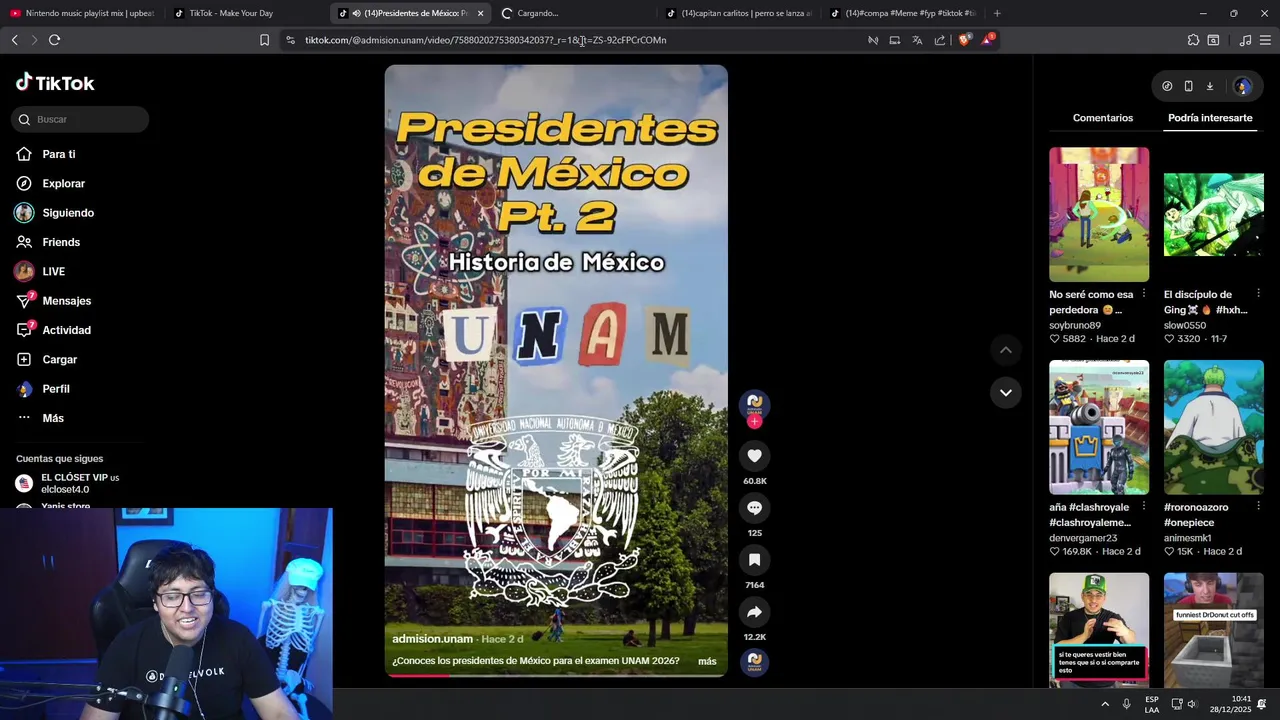1280x720 pixels.
Task: Switch to Nintendo music playlist browser tab
Action: [82, 13]
